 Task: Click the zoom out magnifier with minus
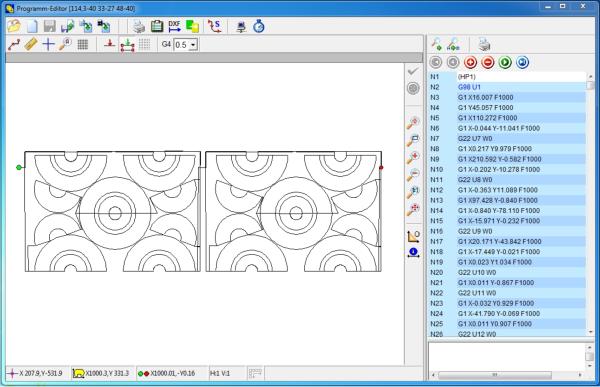click(413, 174)
